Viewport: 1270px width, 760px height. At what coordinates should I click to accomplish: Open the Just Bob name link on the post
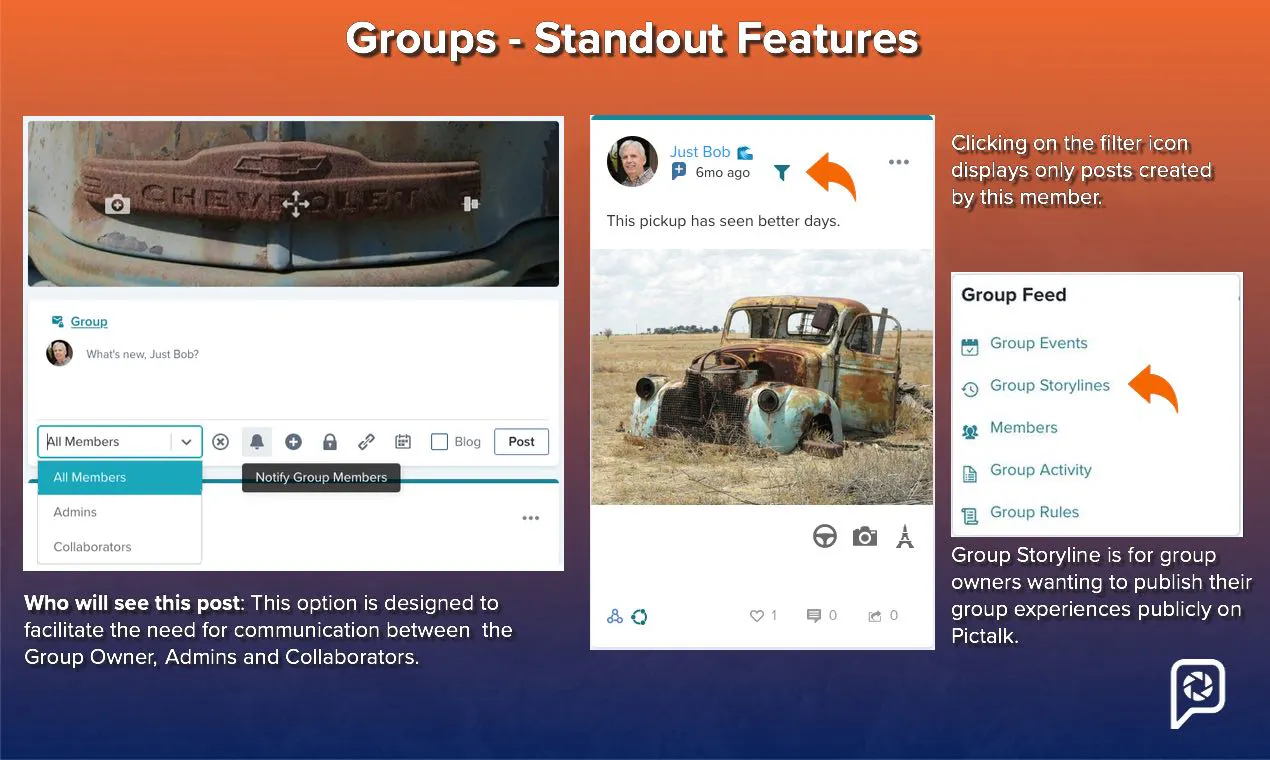click(x=700, y=152)
